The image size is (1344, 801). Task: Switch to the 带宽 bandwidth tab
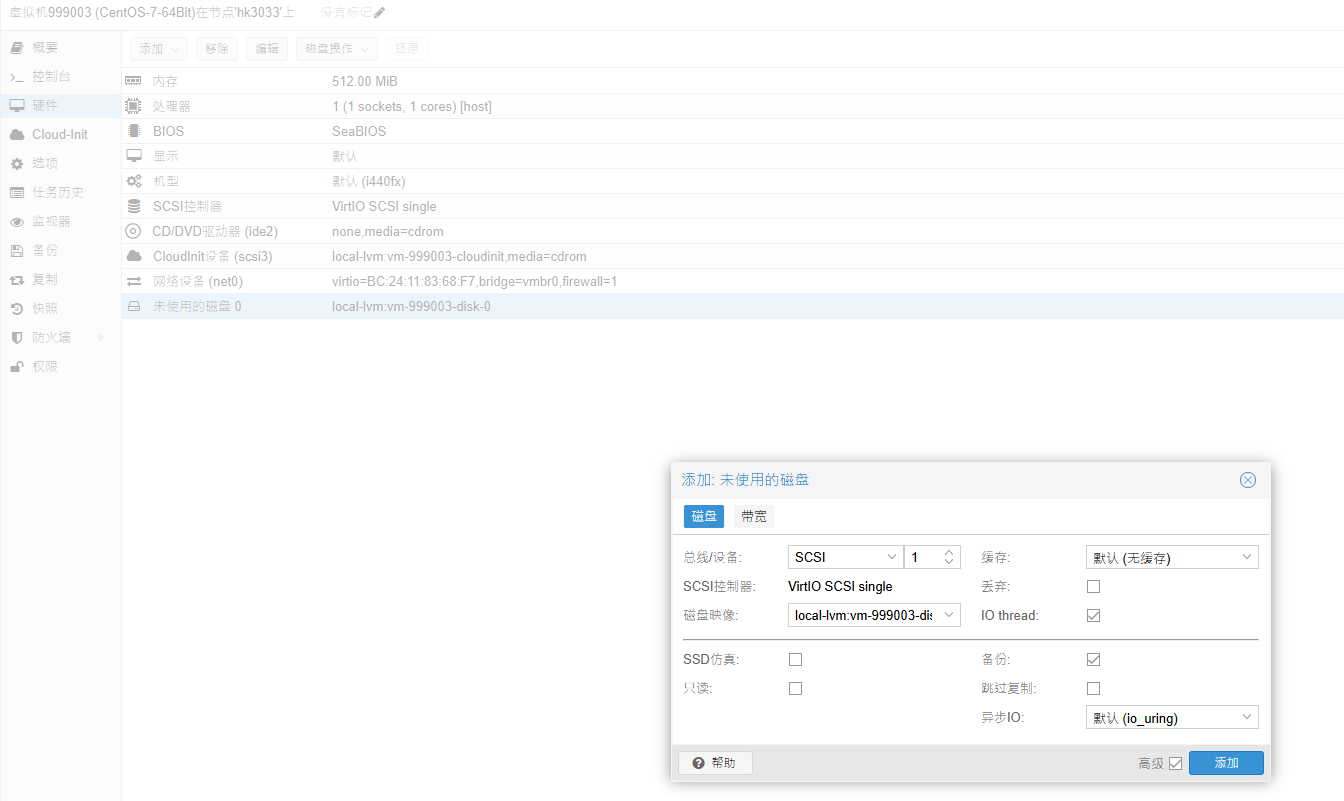coord(754,516)
